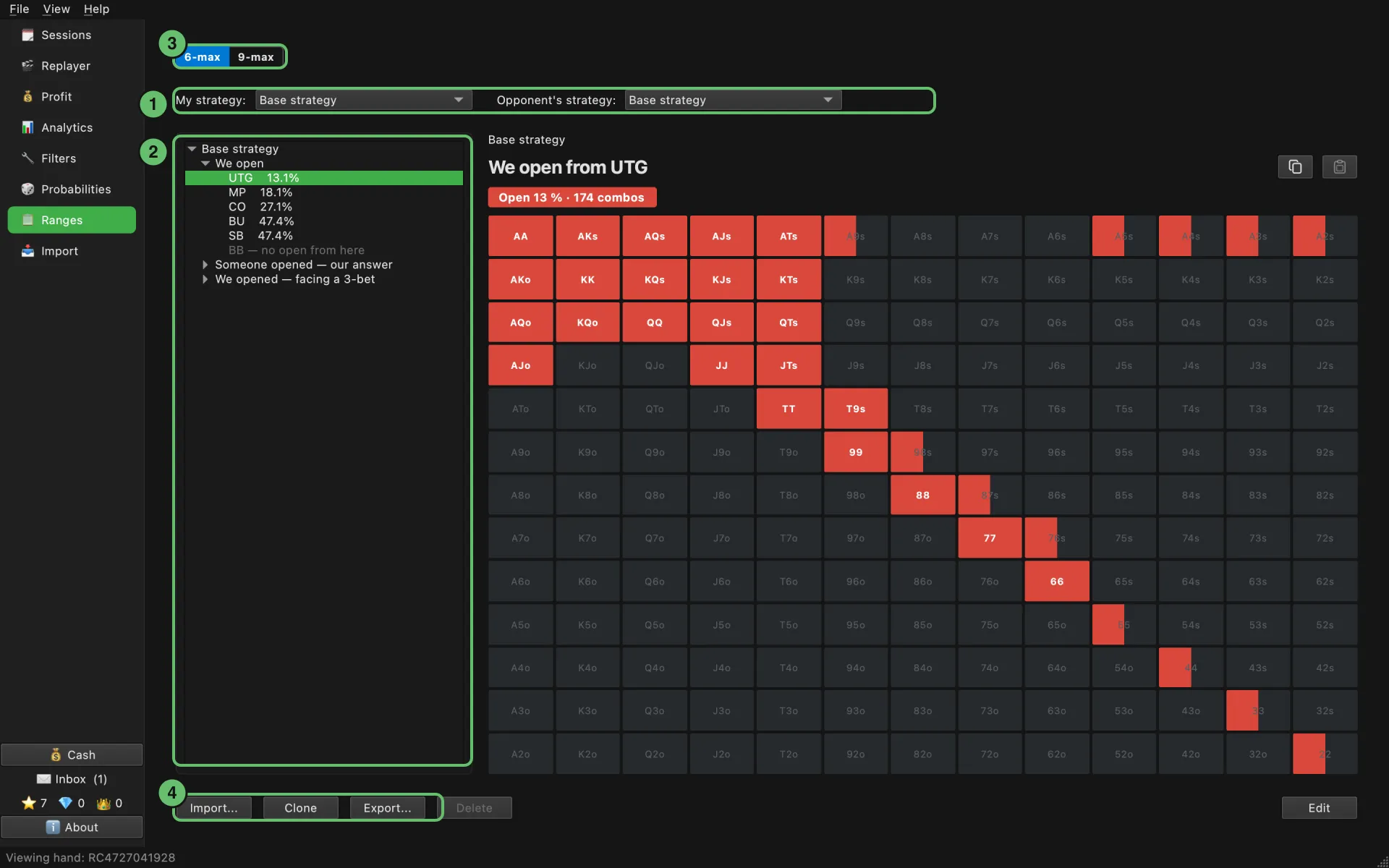This screenshot has width=1389, height=868.
Task: Switch to the 9-max table format
Action: (256, 56)
